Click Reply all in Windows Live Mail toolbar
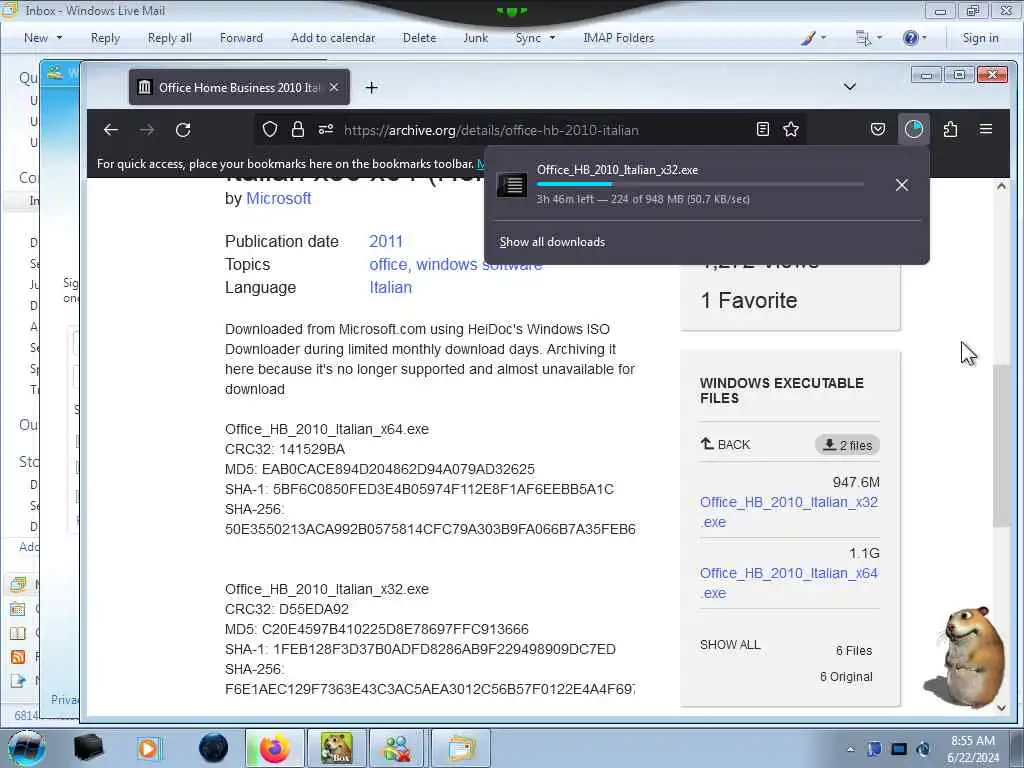 pos(170,38)
